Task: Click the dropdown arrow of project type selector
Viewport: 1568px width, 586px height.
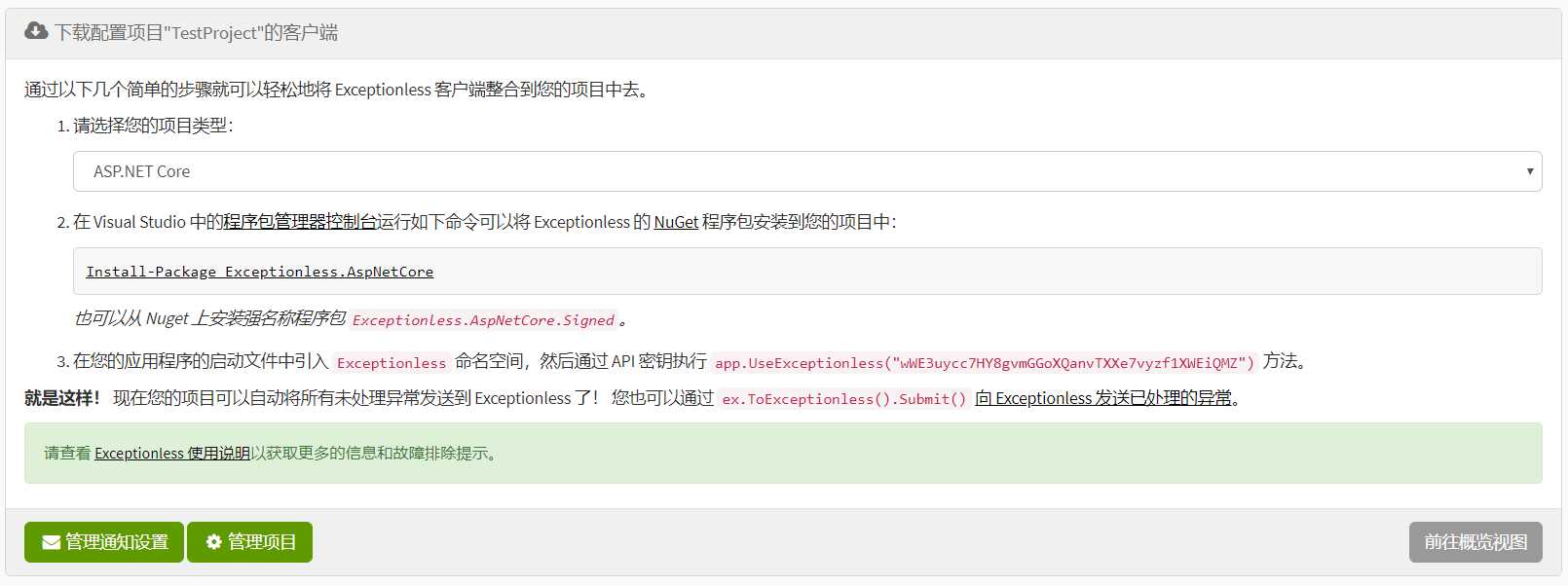Action: point(1530,171)
